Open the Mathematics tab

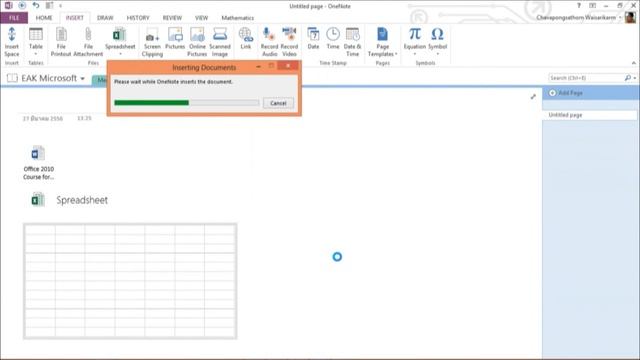(x=238, y=18)
